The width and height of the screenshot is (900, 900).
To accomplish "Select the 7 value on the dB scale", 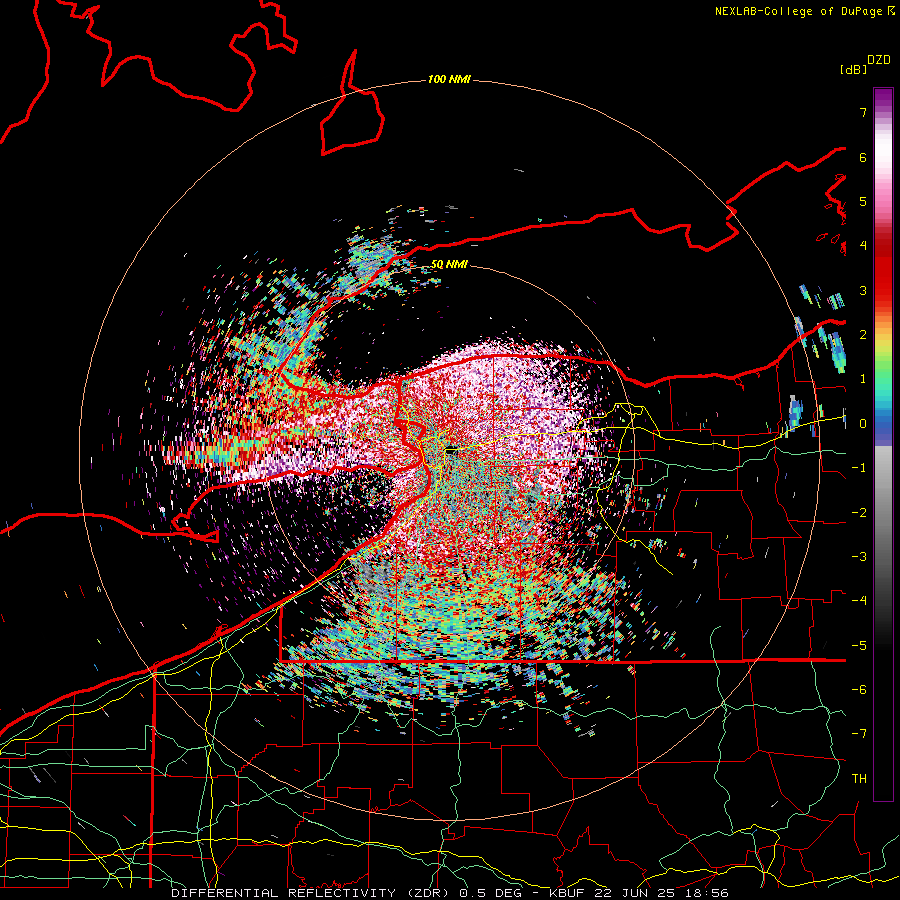I will (x=863, y=112).
